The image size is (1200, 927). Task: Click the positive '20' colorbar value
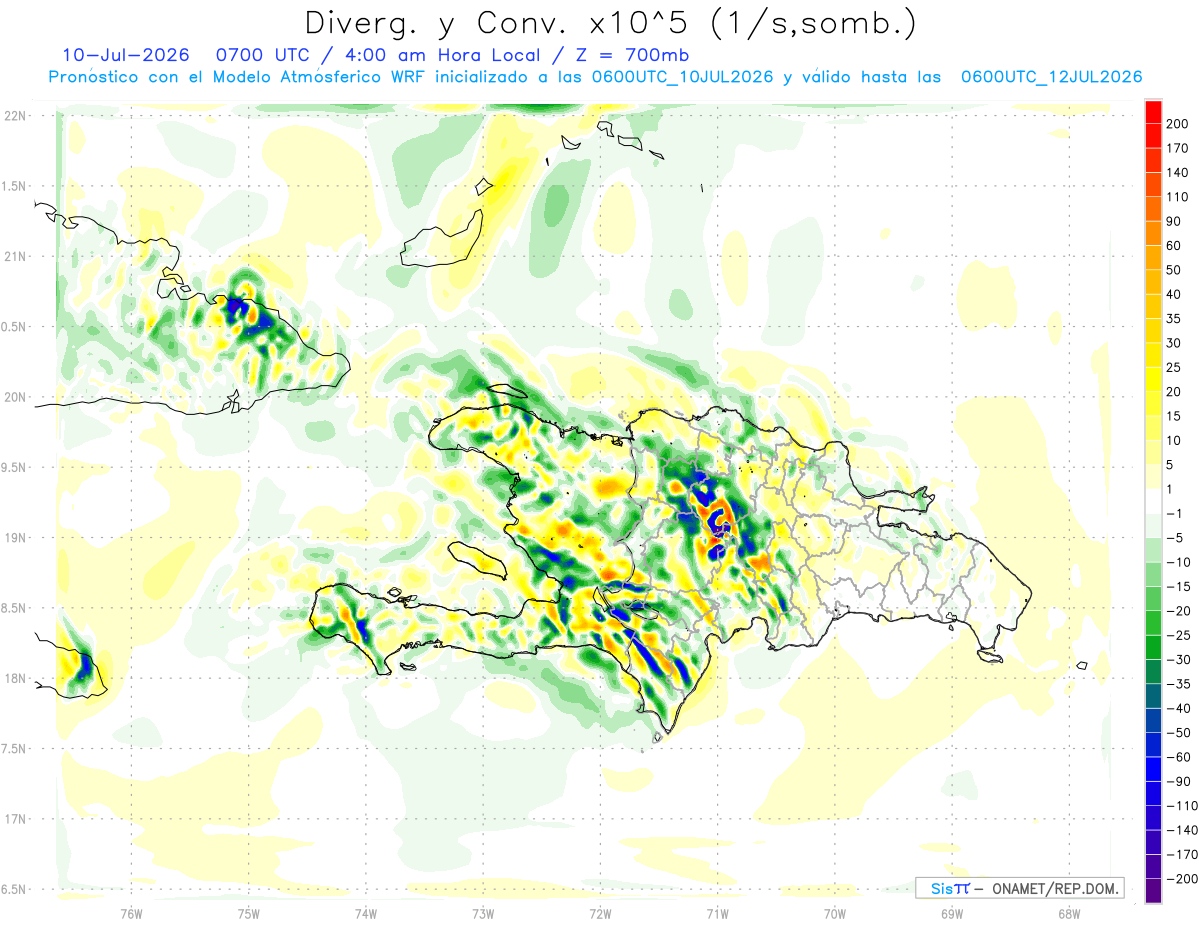tap(1175, 392)
